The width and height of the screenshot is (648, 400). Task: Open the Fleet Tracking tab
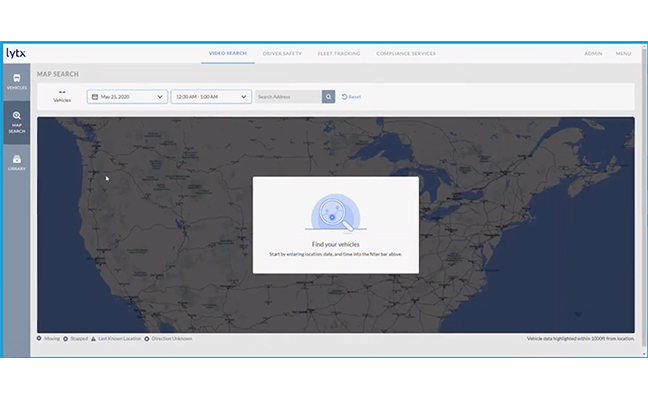[340, 53]
